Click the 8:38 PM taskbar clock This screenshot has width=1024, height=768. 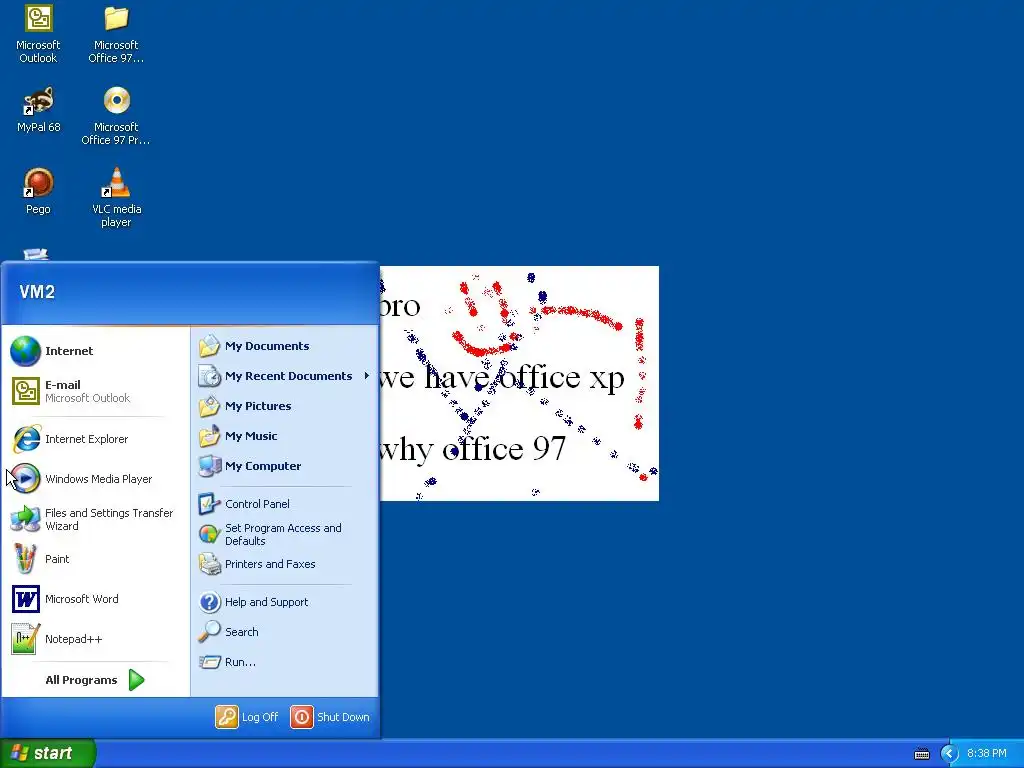(x=986, y=754)
